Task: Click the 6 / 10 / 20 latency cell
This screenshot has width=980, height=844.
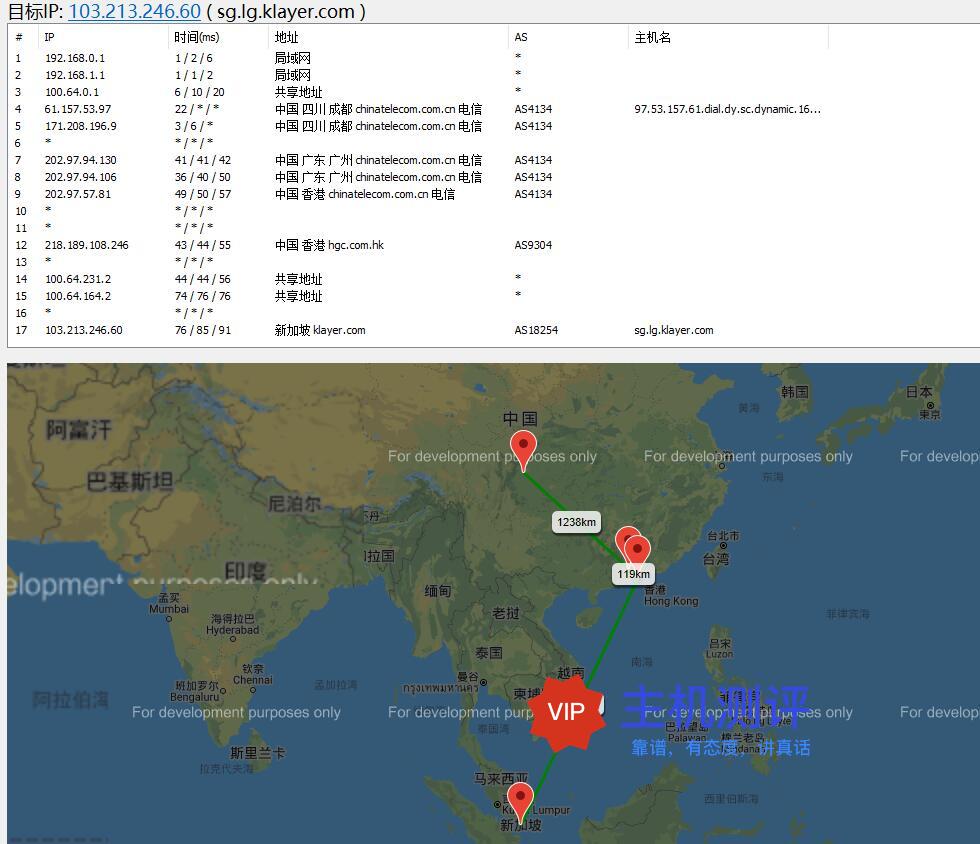Action: tap(199, 92)
